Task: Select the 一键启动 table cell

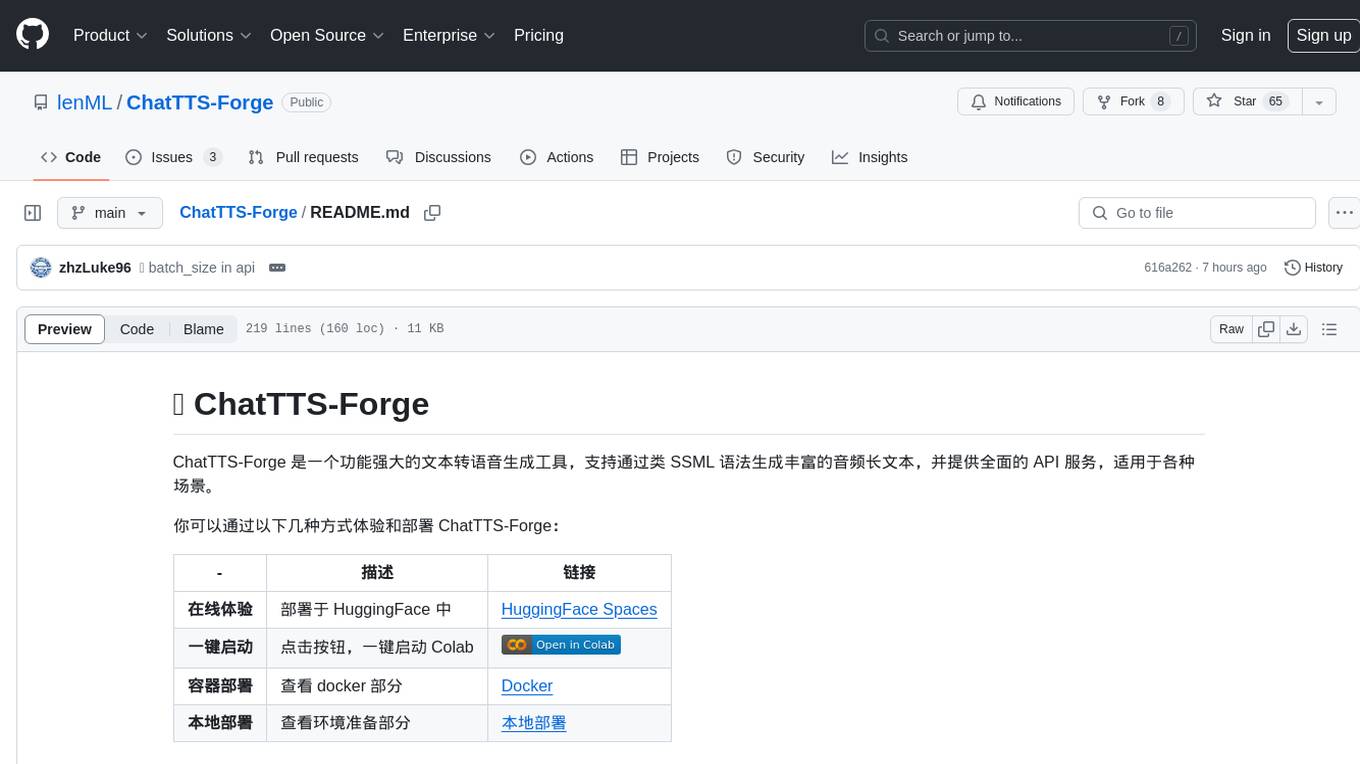Action: 220,647
